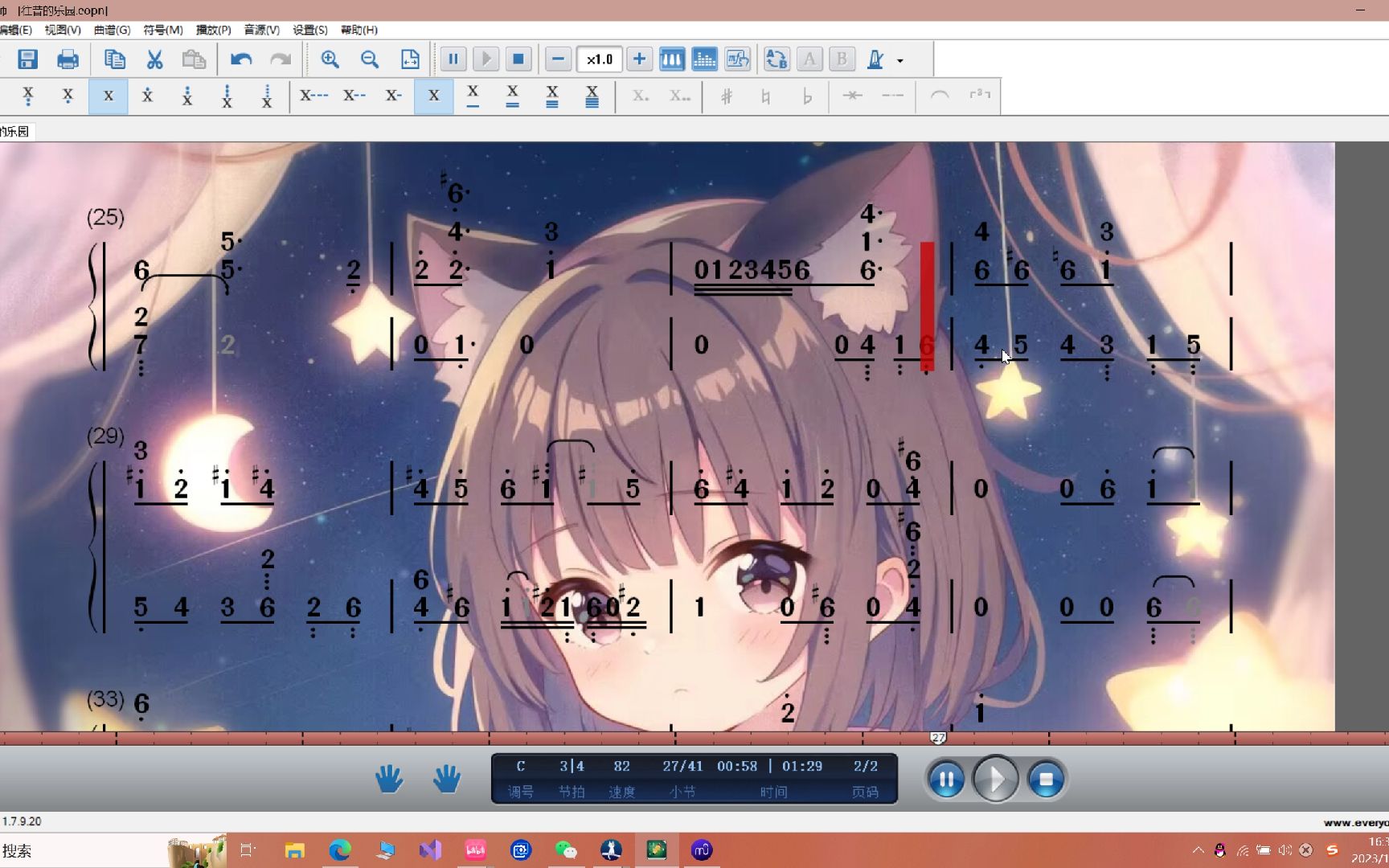This screenshot has width=1389, height=868.
Task: Select the one-dot-above high octave note
Action: (x=147, y=96)
